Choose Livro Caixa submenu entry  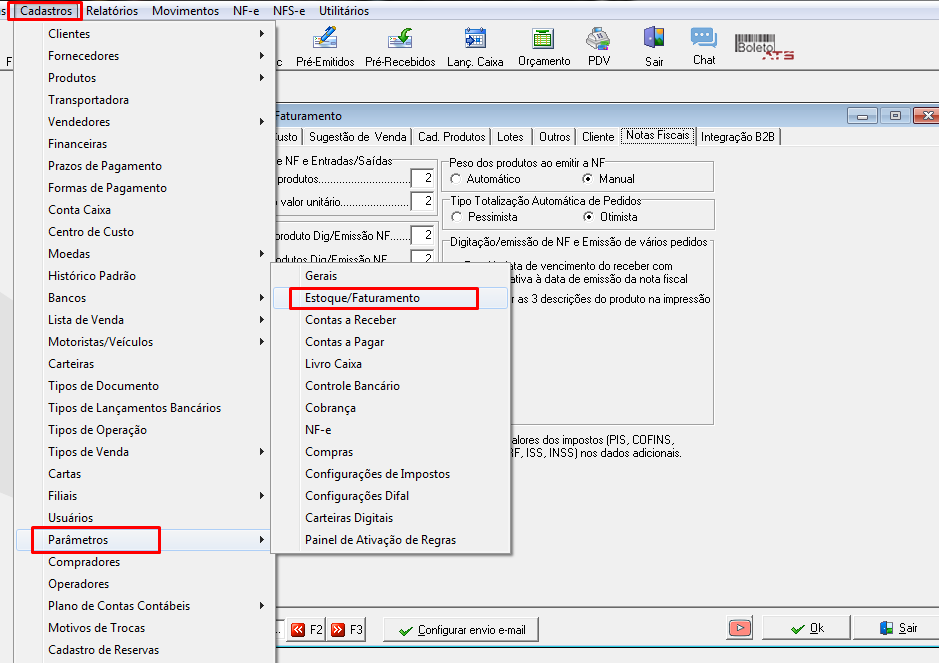[x=390, y=364]
